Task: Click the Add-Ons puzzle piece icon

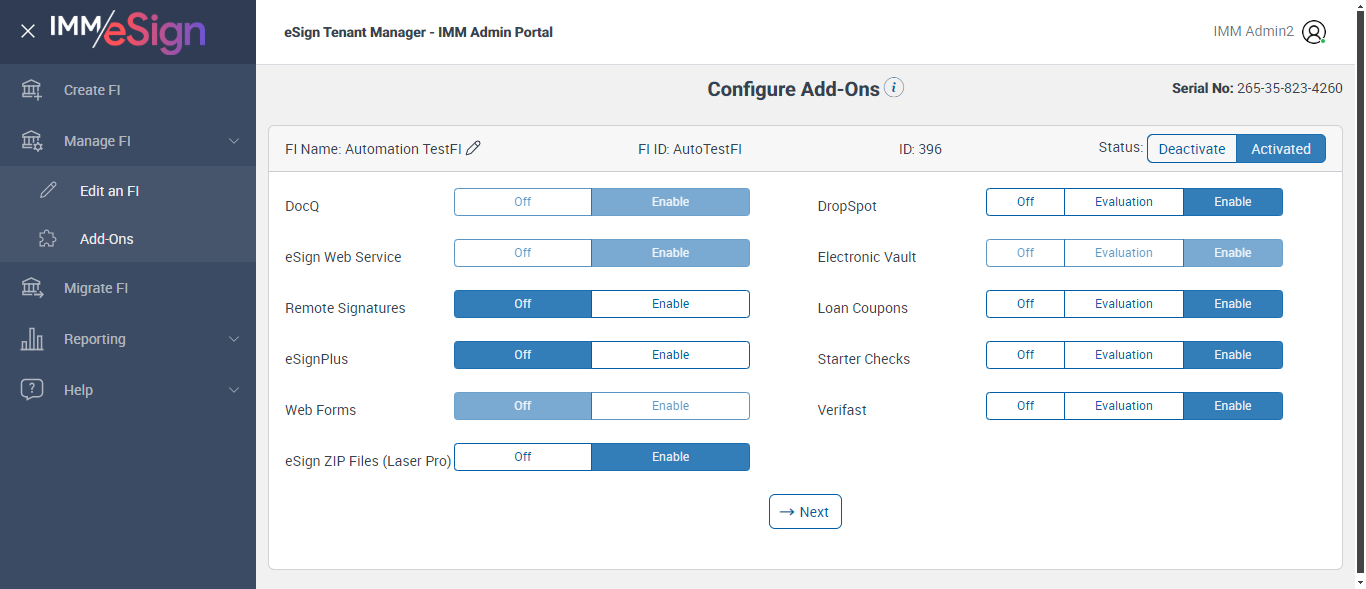Action: click(48, 239)
